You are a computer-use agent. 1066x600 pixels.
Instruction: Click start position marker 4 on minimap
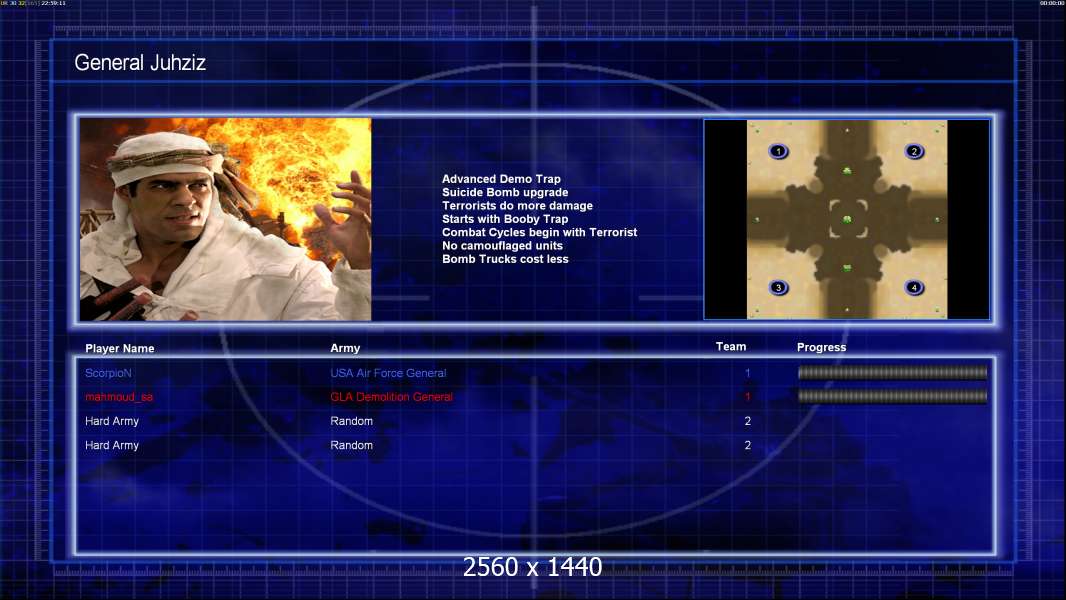pos(914,287)
